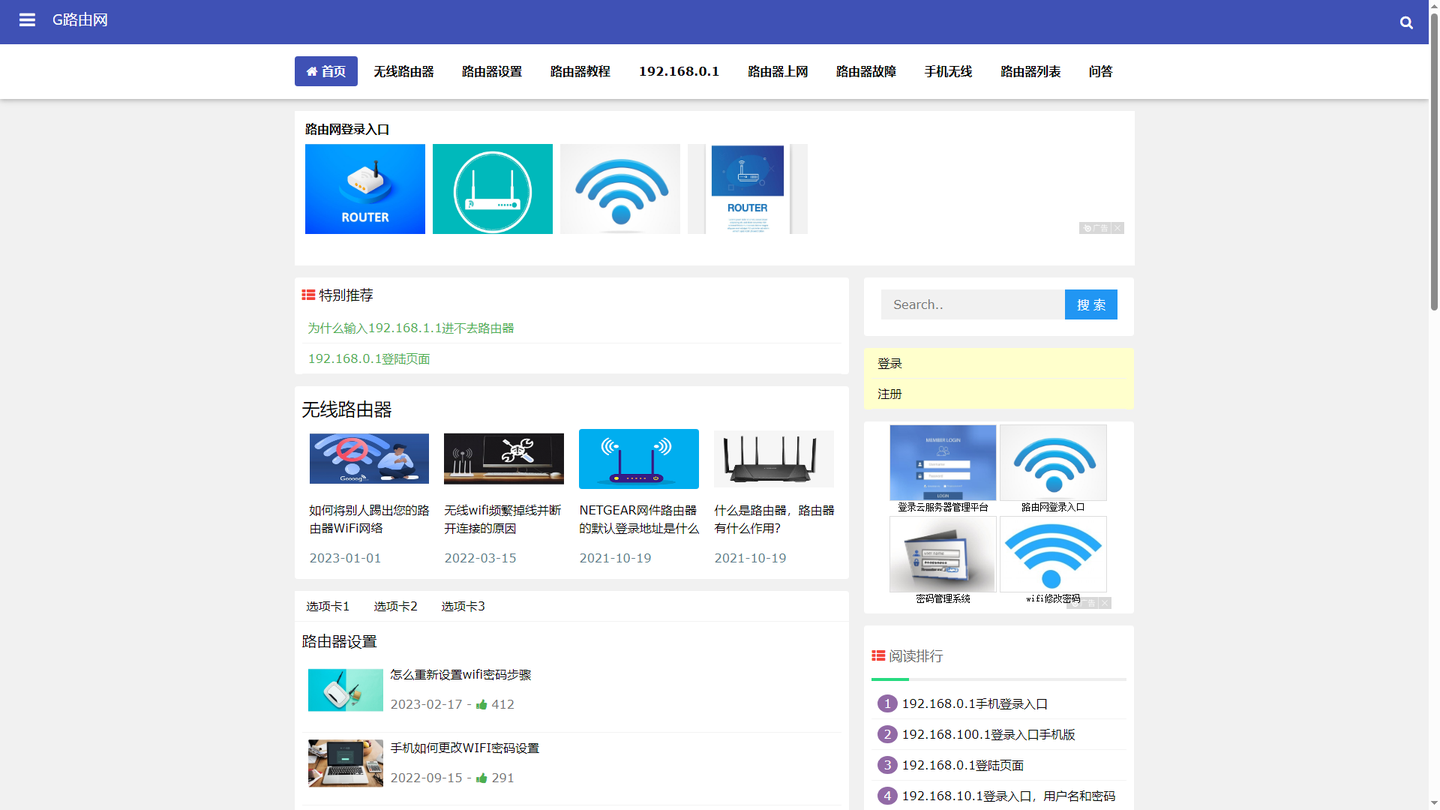Screen dimensions: 1440x810
Task: Open article title 如何将别人踢出您的路由器WiFi网络
Action: (369, 519)
